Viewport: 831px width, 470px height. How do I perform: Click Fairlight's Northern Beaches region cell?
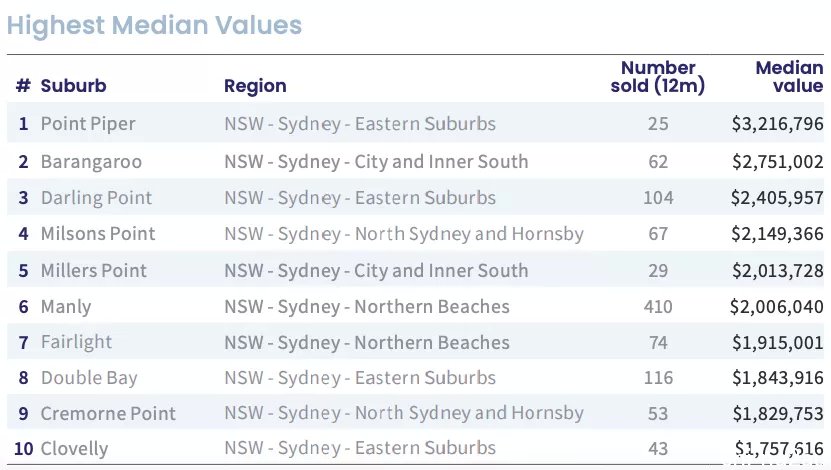coord(367,343)
